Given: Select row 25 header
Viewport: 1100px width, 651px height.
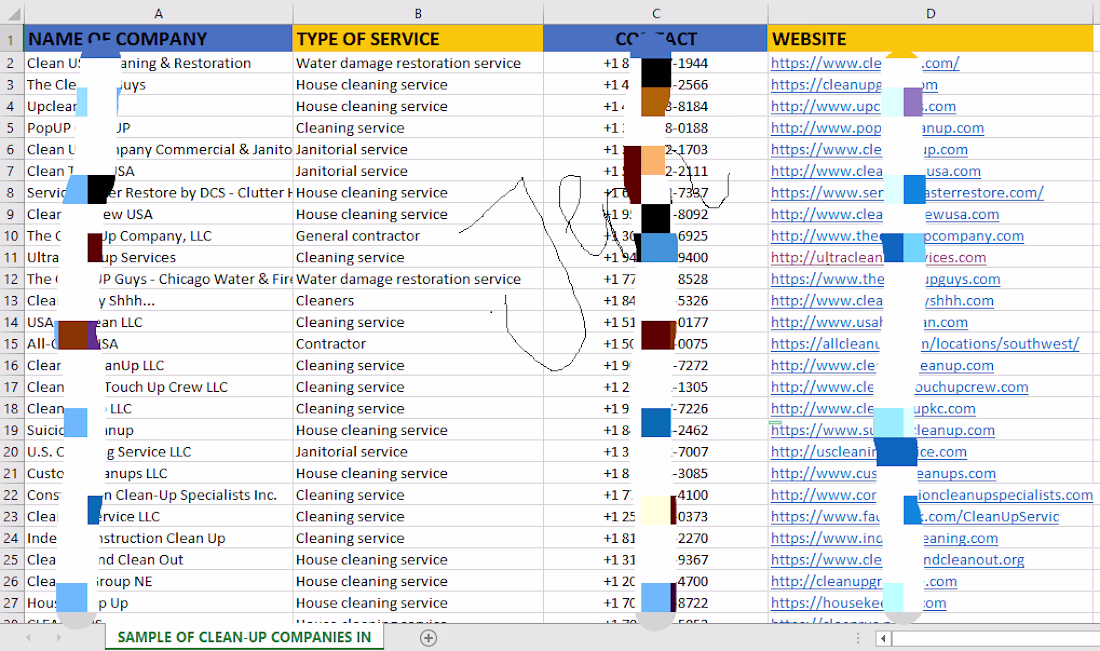Looking at the screenshot, I should tap(11, 560).
